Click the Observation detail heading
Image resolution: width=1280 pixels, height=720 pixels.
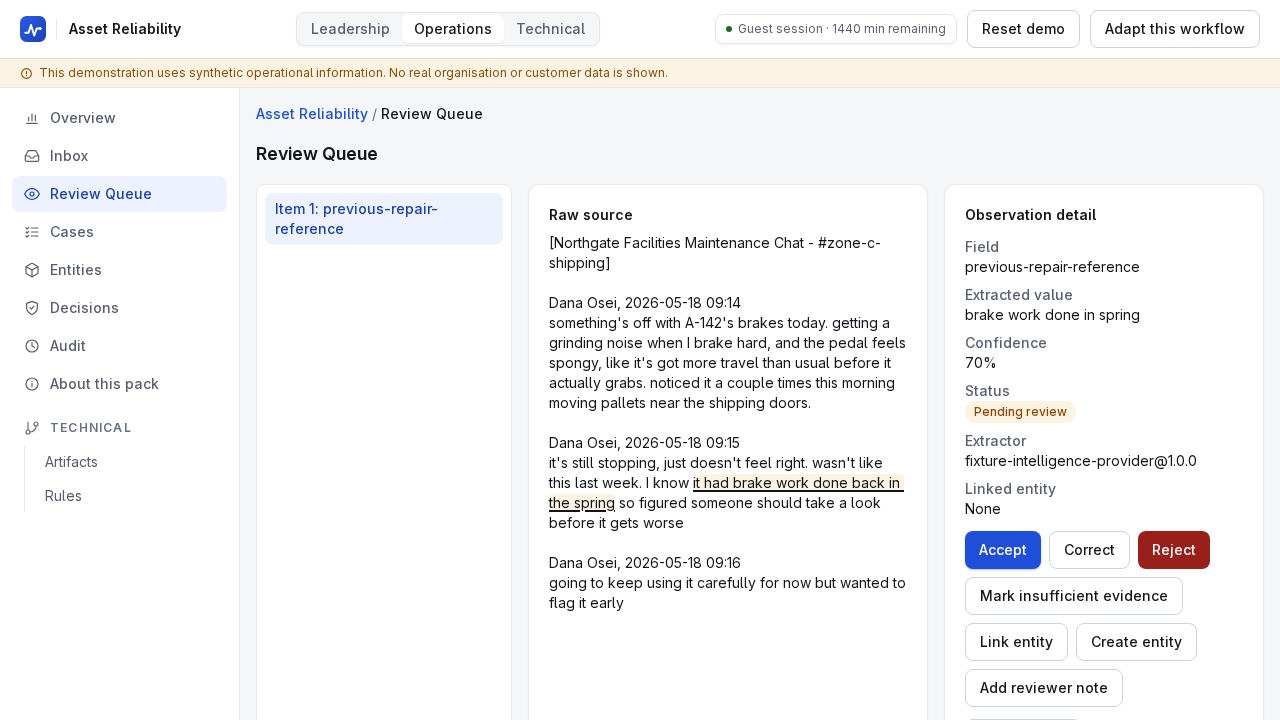click(1031, 215)
